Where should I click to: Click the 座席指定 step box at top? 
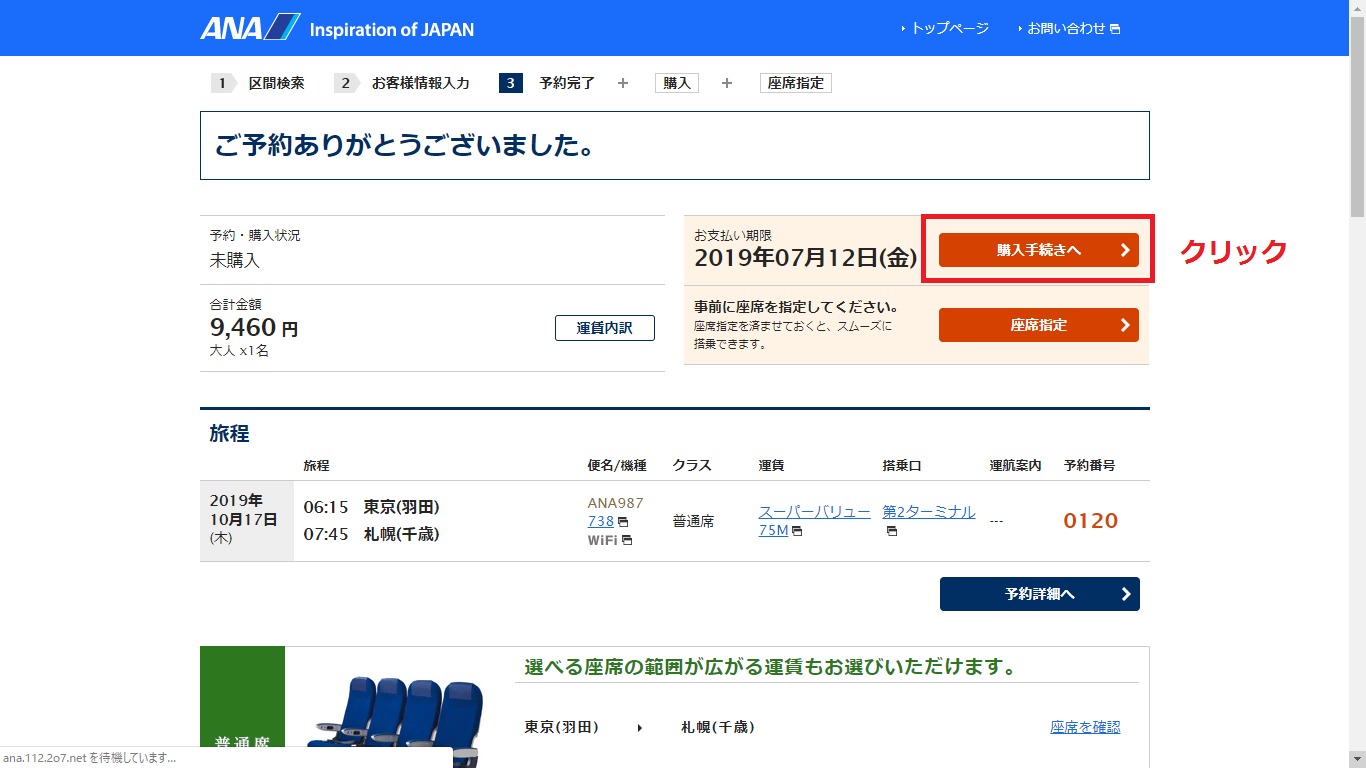pyautogui.click(x=795, y=83)
